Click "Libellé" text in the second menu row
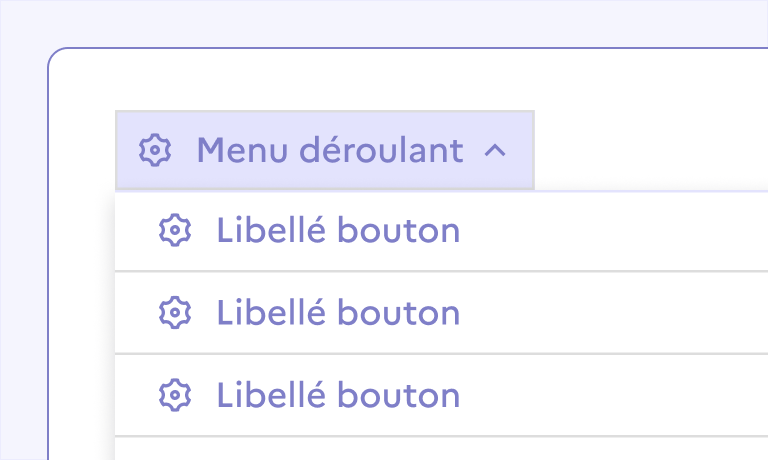 [x=271, y=313]
